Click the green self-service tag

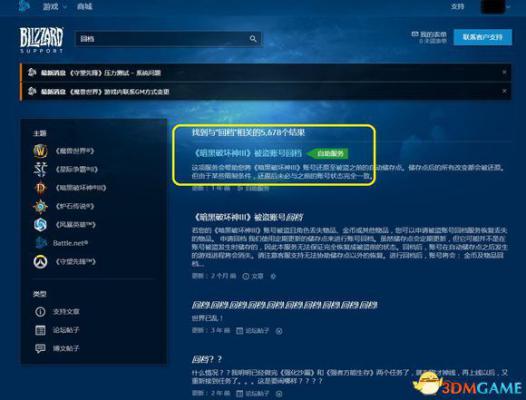(328, 154)
